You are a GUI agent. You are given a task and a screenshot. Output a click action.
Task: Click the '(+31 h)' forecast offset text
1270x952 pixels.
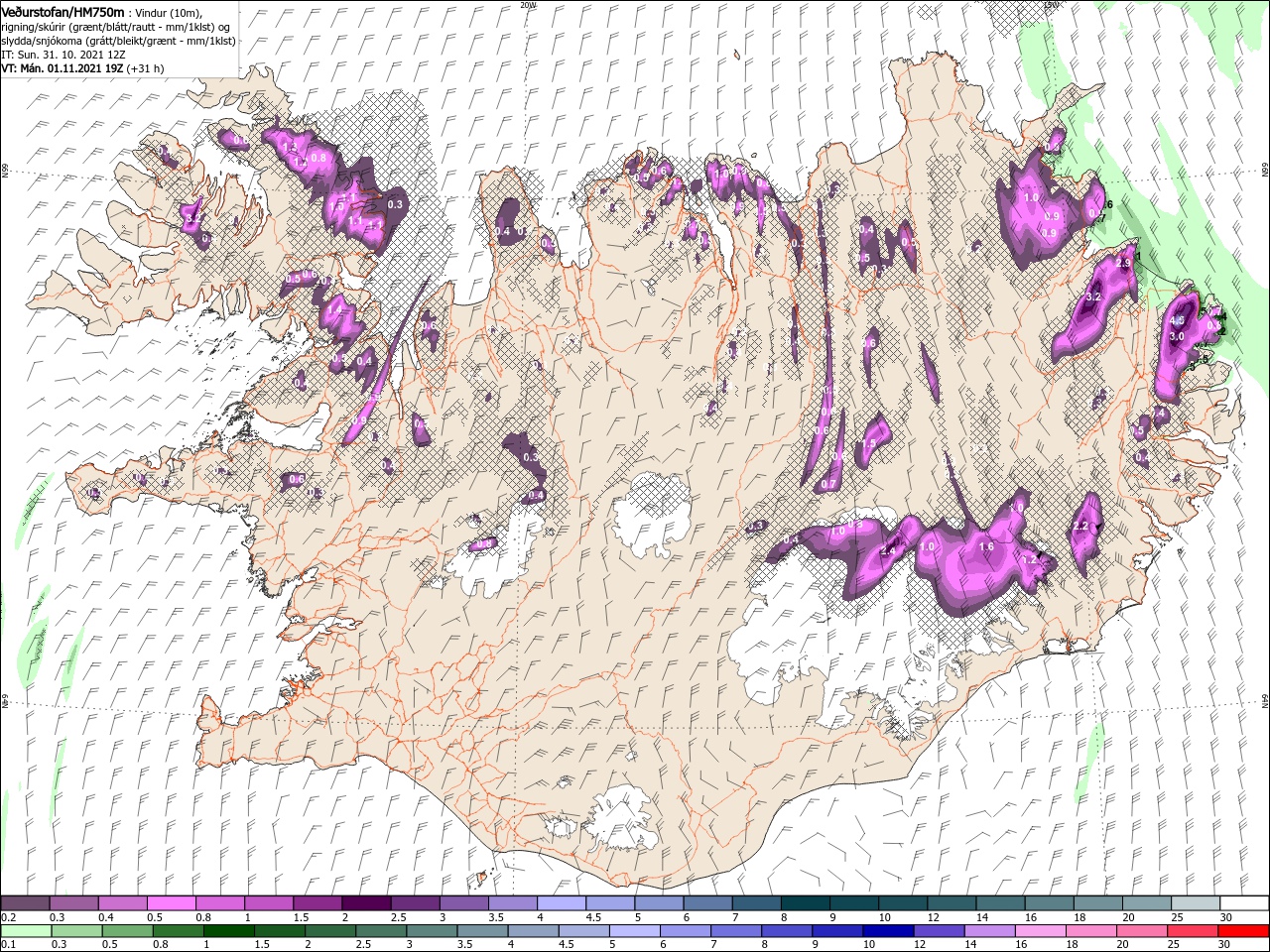pyautogui.click(x=146, y=68)
